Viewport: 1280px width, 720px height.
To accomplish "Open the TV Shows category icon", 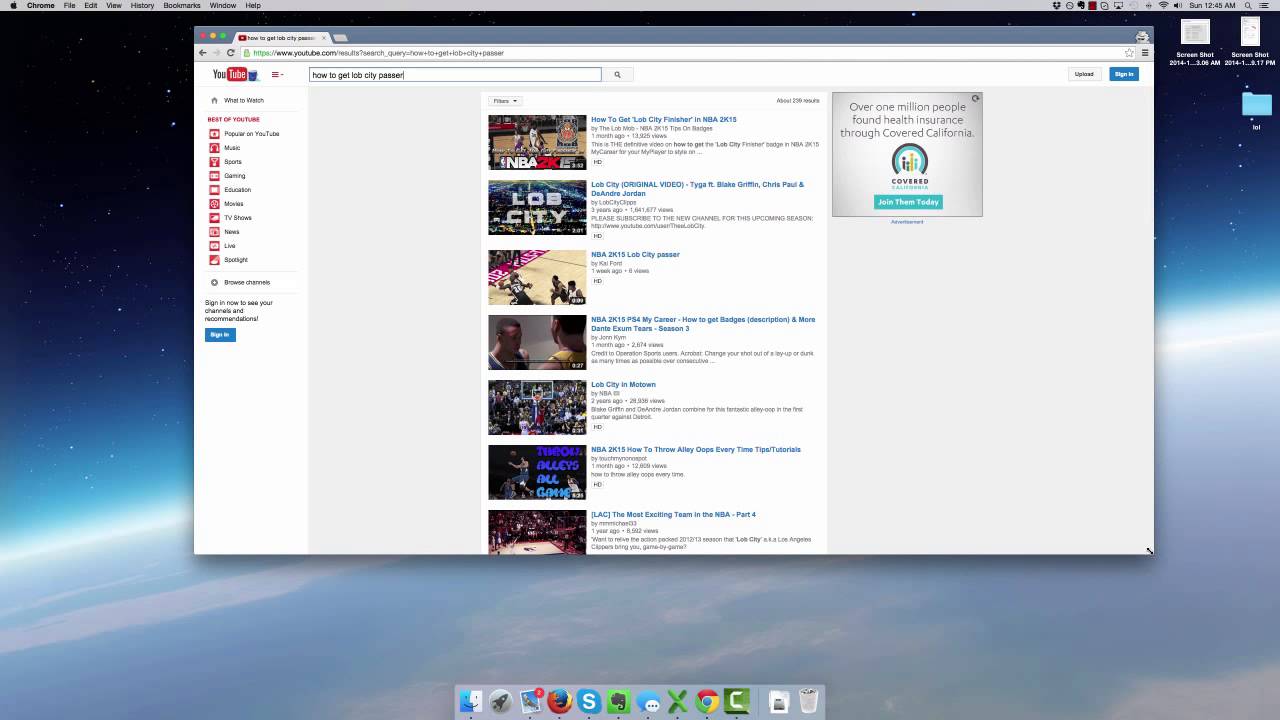I will pos(214,218).
